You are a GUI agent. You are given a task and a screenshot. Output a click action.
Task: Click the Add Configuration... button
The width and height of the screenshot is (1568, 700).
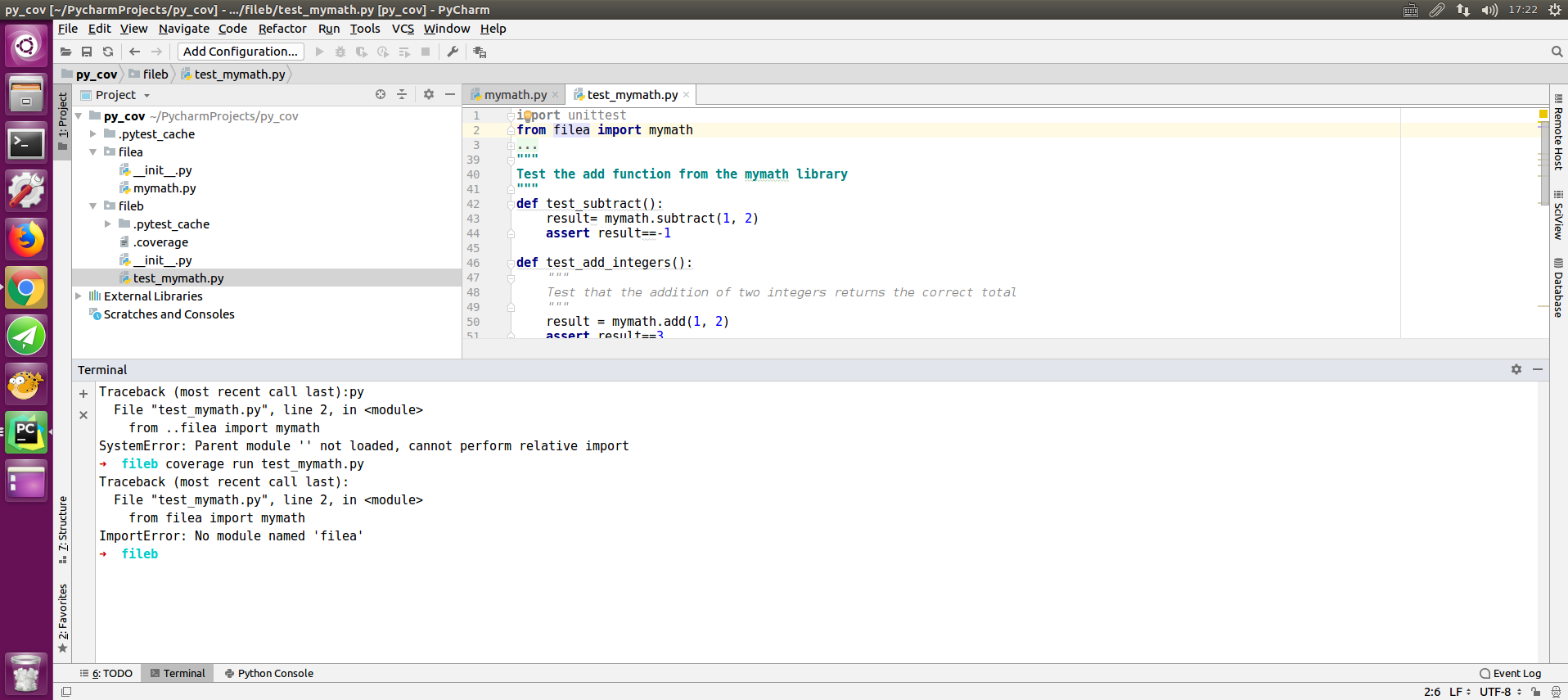[x=241, y=52]
